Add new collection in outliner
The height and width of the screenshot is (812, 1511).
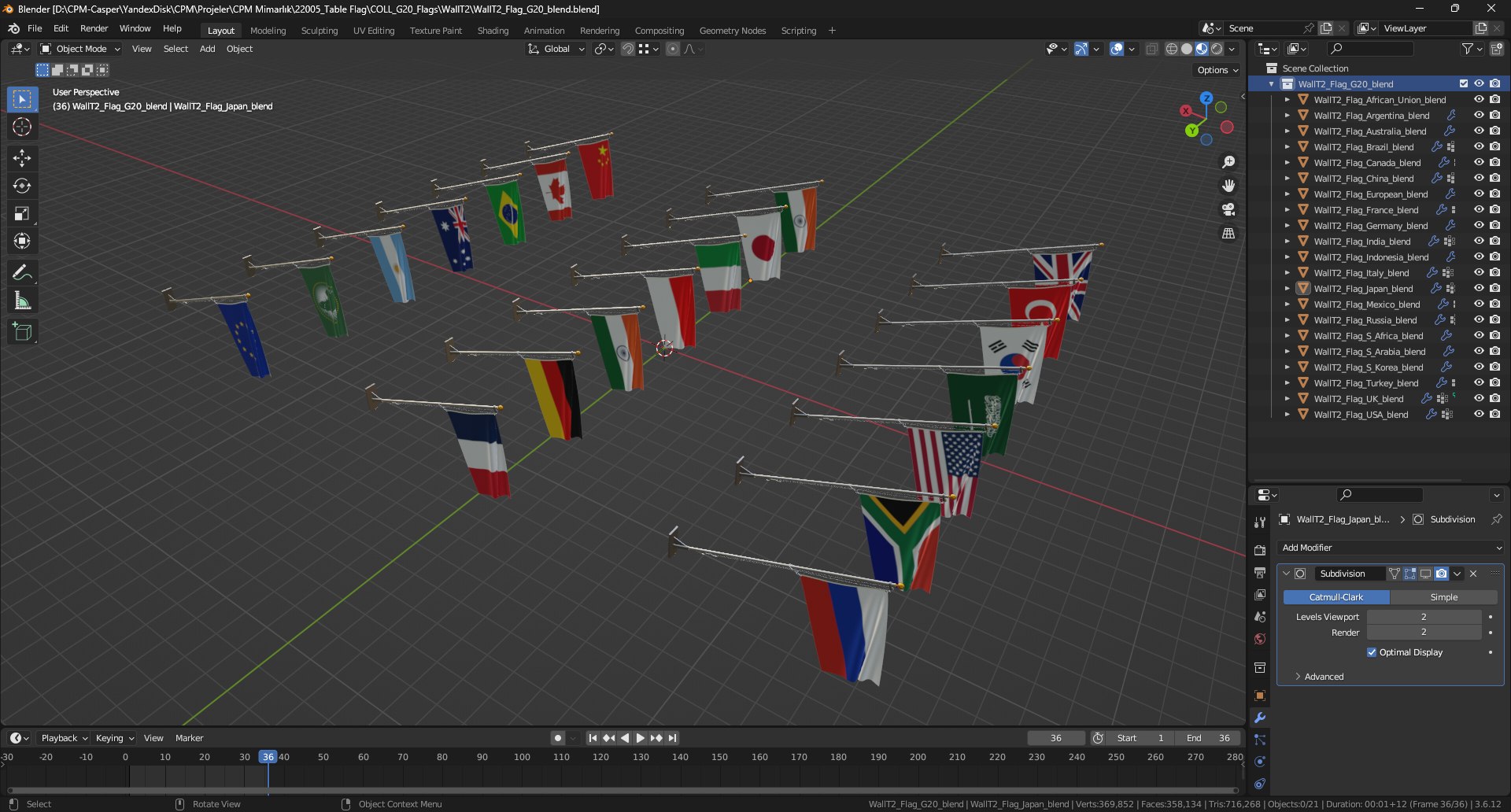[x=1496, y=49]
